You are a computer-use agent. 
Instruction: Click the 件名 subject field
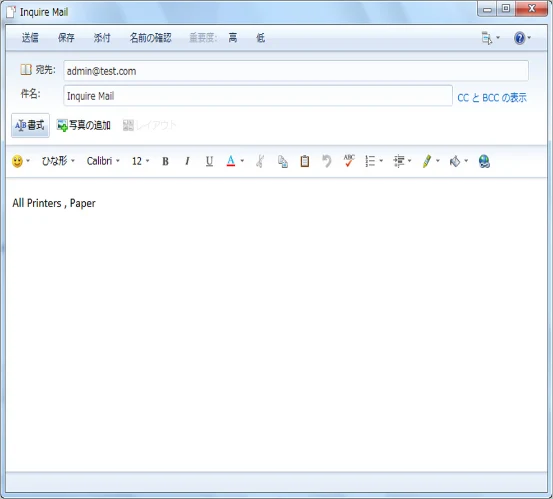point(258,95)
